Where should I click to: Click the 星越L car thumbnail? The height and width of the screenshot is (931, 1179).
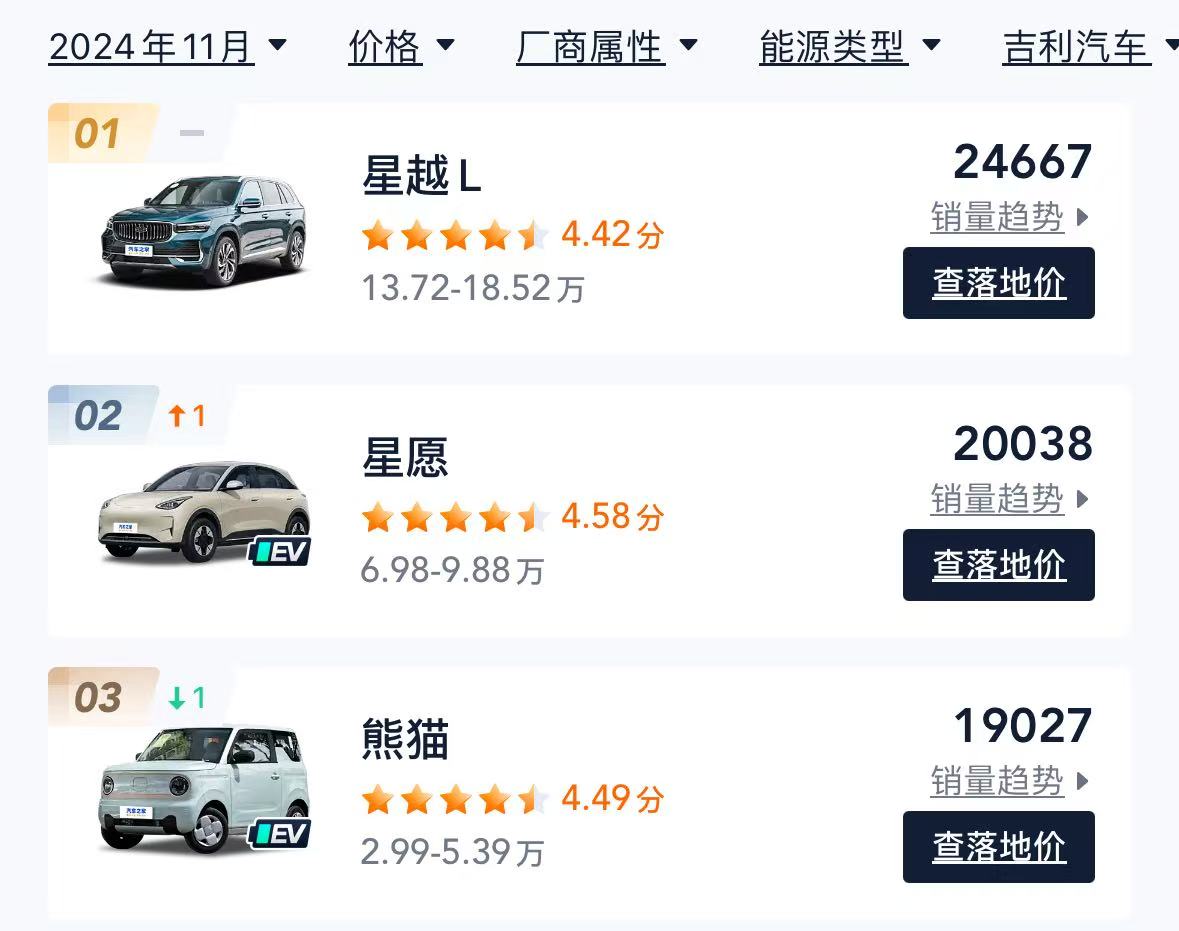click(203, 230)
